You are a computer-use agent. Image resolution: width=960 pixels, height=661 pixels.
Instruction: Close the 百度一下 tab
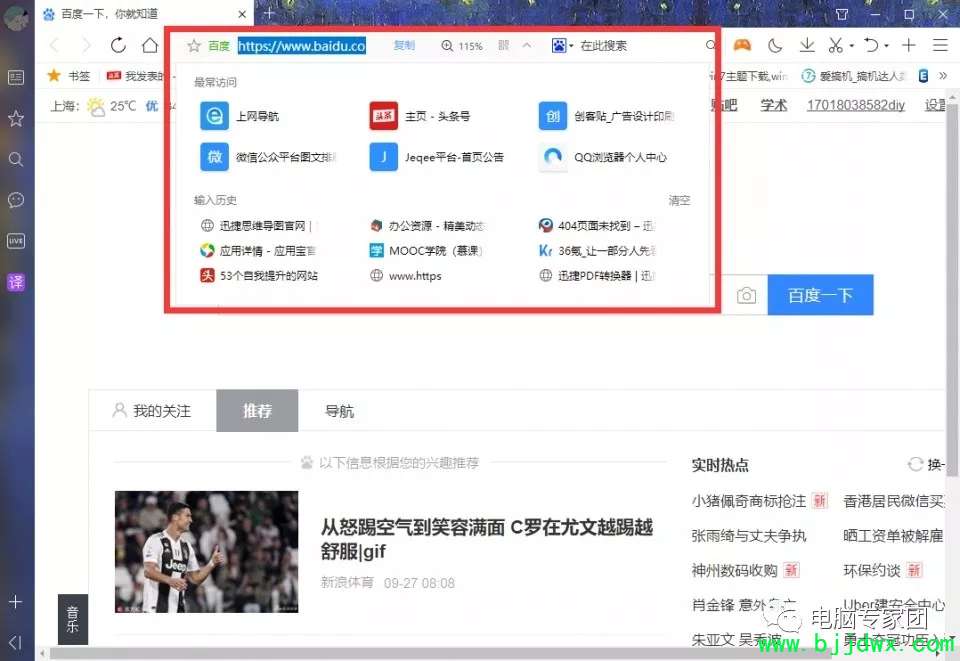point(242,14)
